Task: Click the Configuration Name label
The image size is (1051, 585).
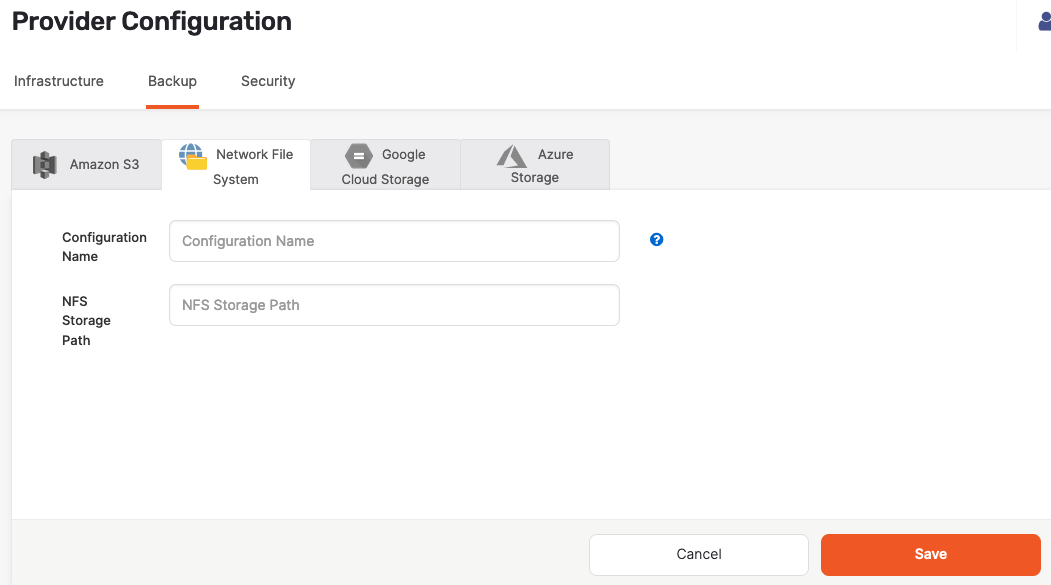Action: pos(104,247)
